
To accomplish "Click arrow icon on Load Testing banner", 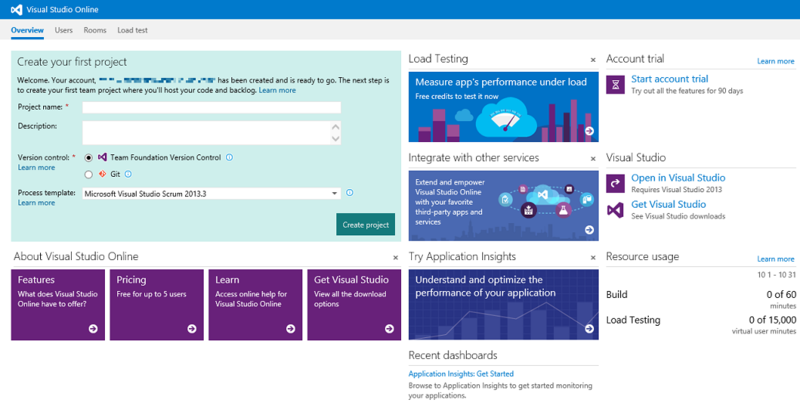I will pos(589,131).
